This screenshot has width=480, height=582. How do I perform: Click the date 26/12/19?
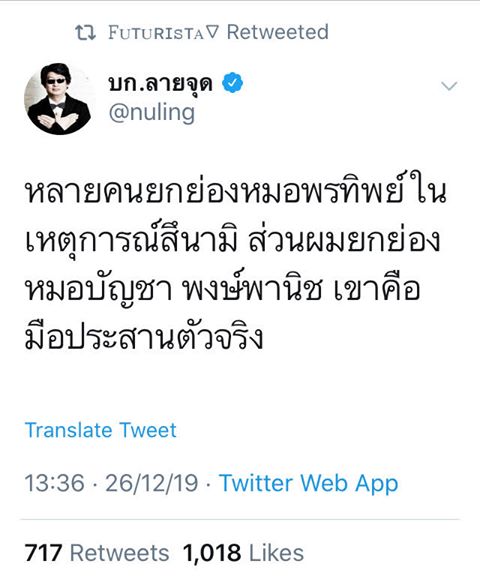click(x=152, y=484)
